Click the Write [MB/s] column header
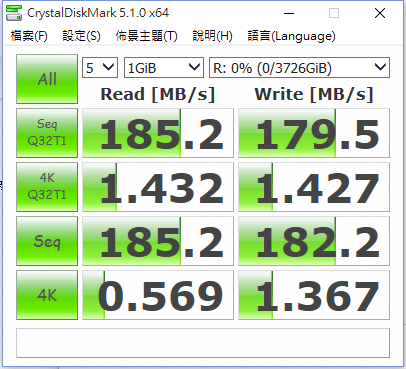The height and width of the screenshot is (369, 406). point(314,94)
